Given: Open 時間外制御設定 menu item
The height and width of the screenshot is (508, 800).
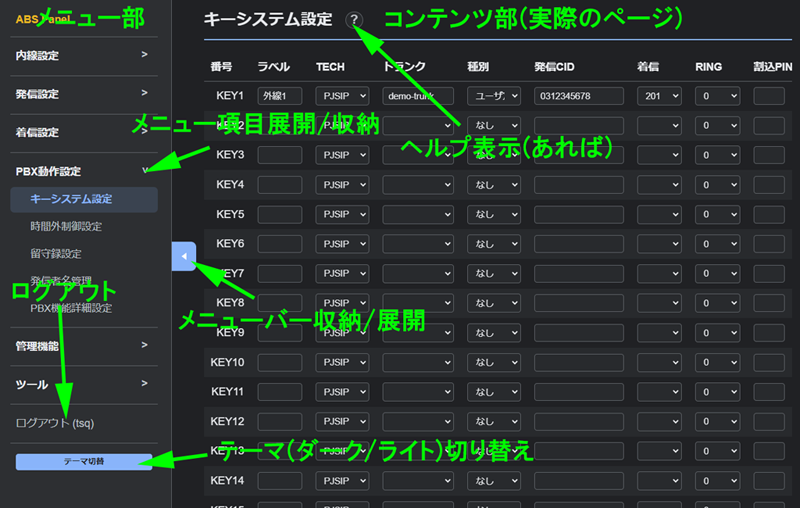Looking at the screenshot, I should (66, 226).
